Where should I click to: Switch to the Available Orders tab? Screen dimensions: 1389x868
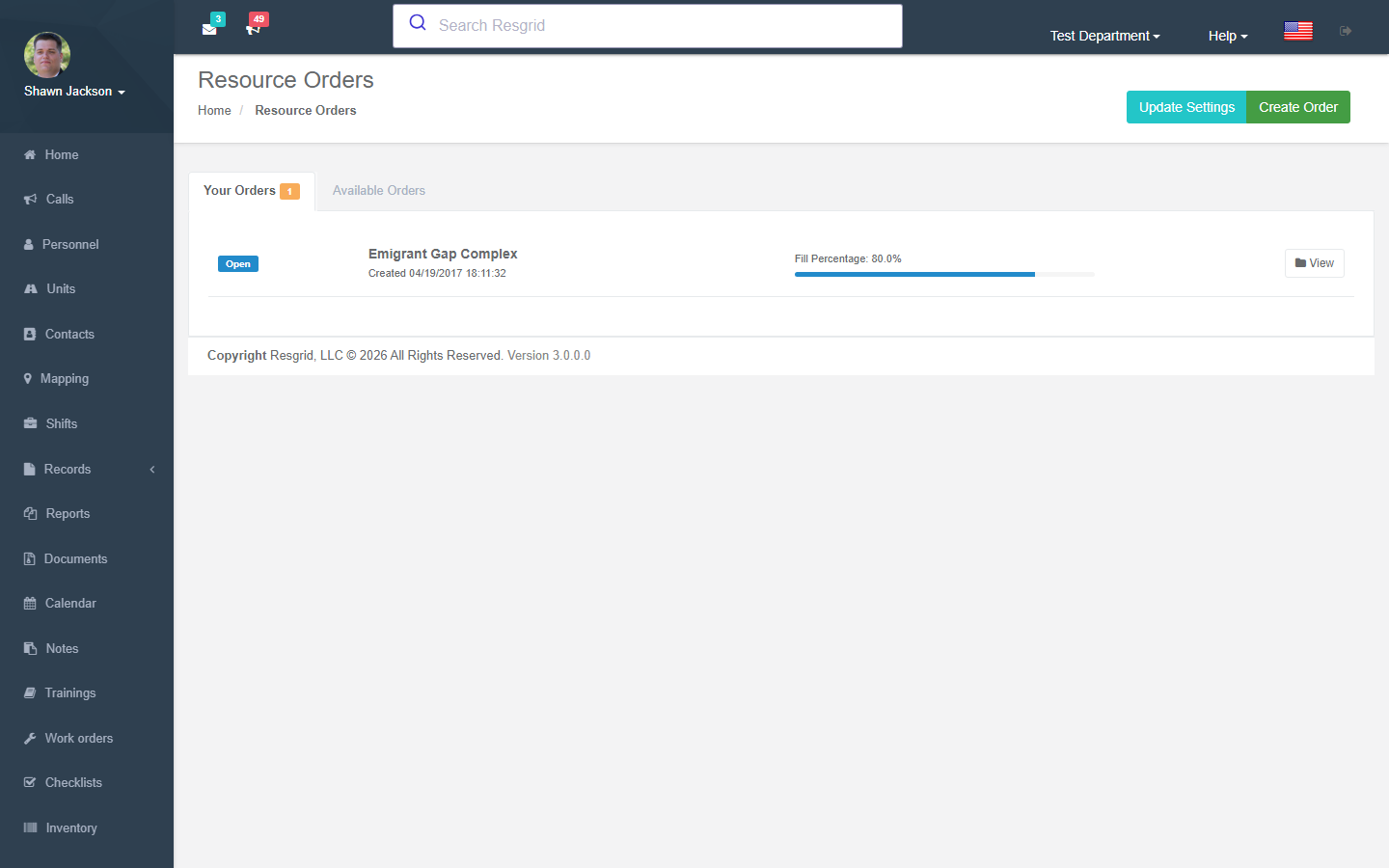point(379,191)
